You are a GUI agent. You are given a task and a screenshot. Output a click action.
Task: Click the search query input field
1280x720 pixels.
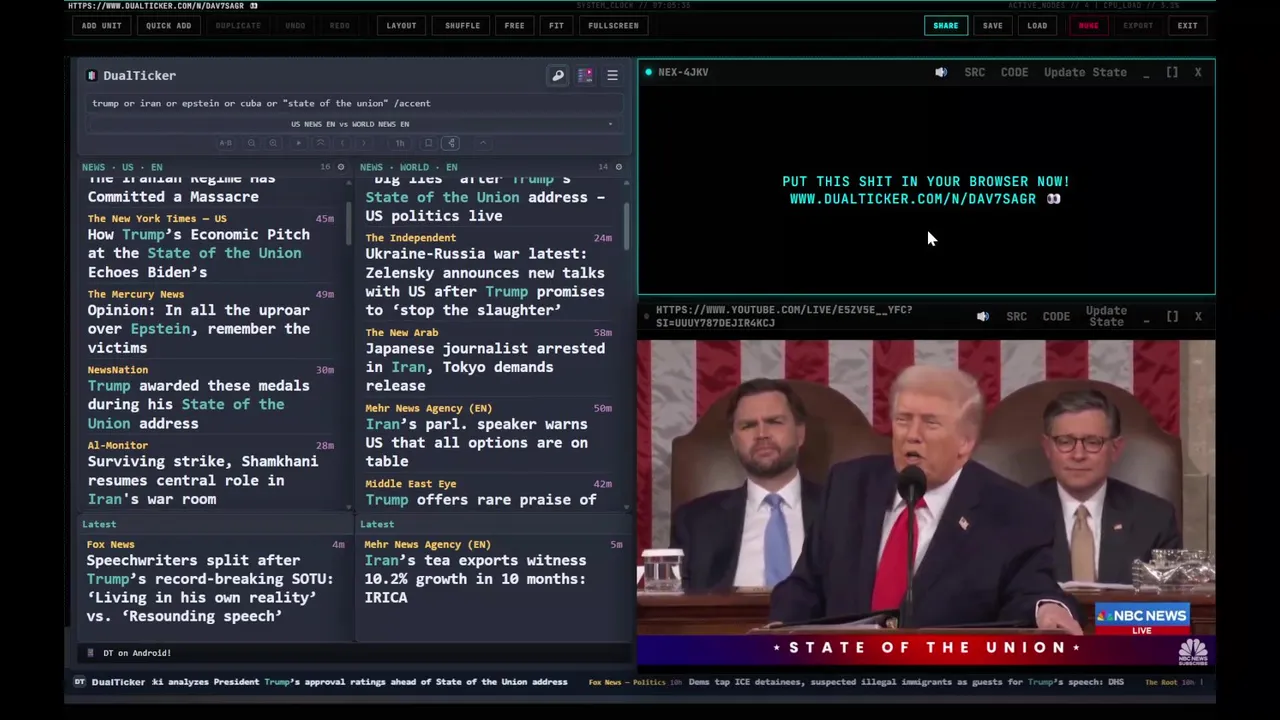coord(355,103)
